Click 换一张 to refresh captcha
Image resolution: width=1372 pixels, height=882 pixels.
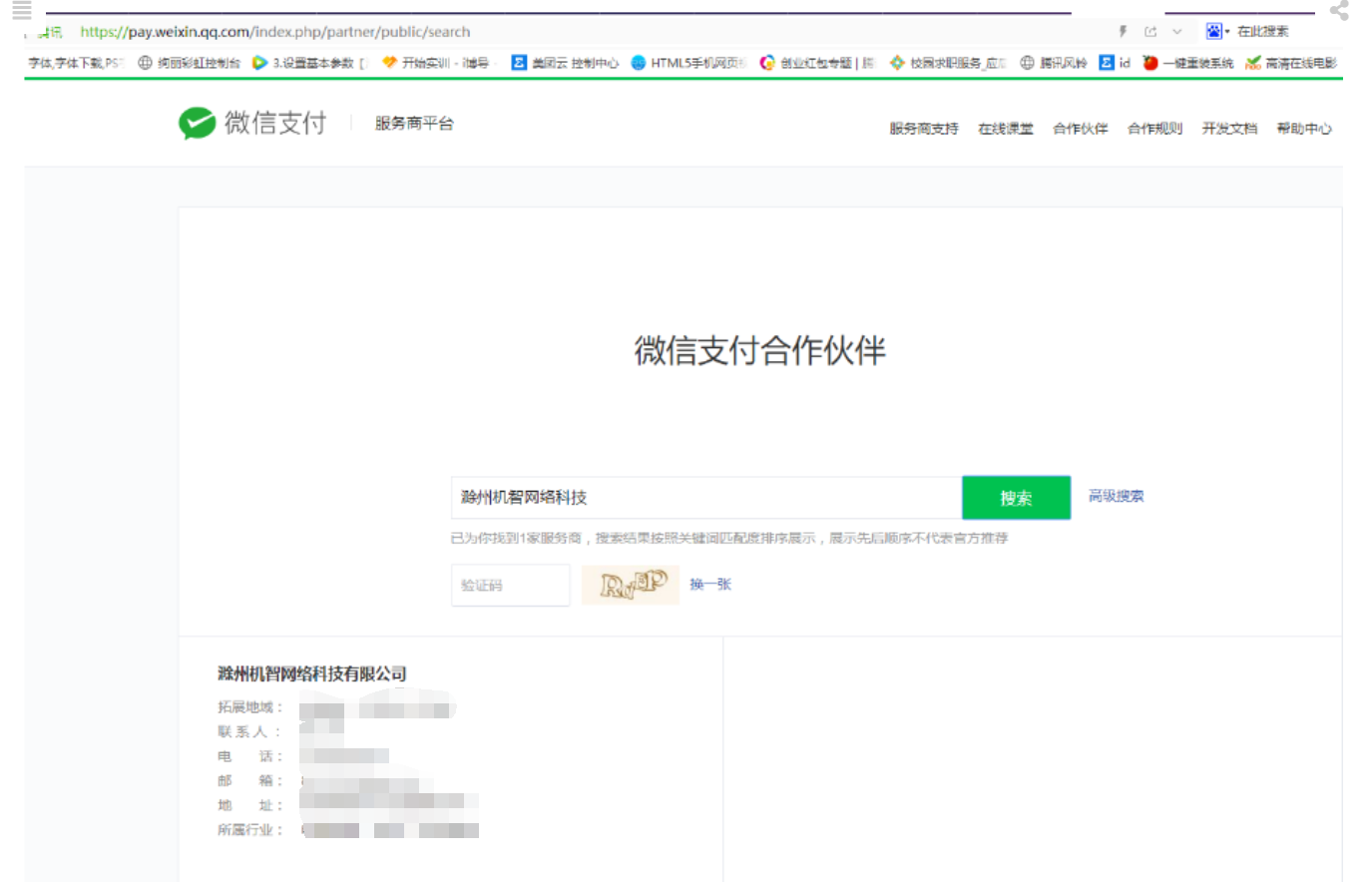(x=710, y=585)
